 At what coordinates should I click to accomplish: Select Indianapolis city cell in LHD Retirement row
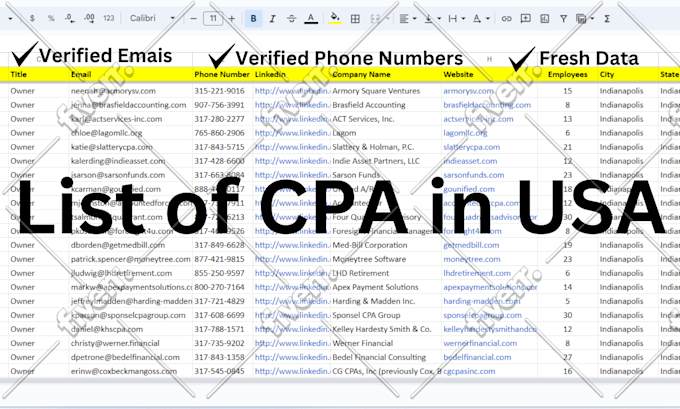click(x=628, y=273)
